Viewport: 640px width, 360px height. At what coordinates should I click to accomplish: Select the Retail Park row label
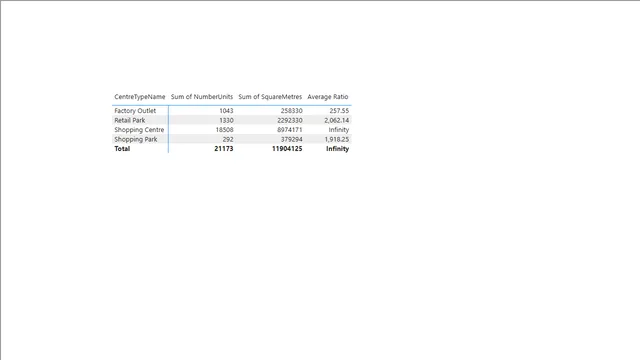point(130,120)
